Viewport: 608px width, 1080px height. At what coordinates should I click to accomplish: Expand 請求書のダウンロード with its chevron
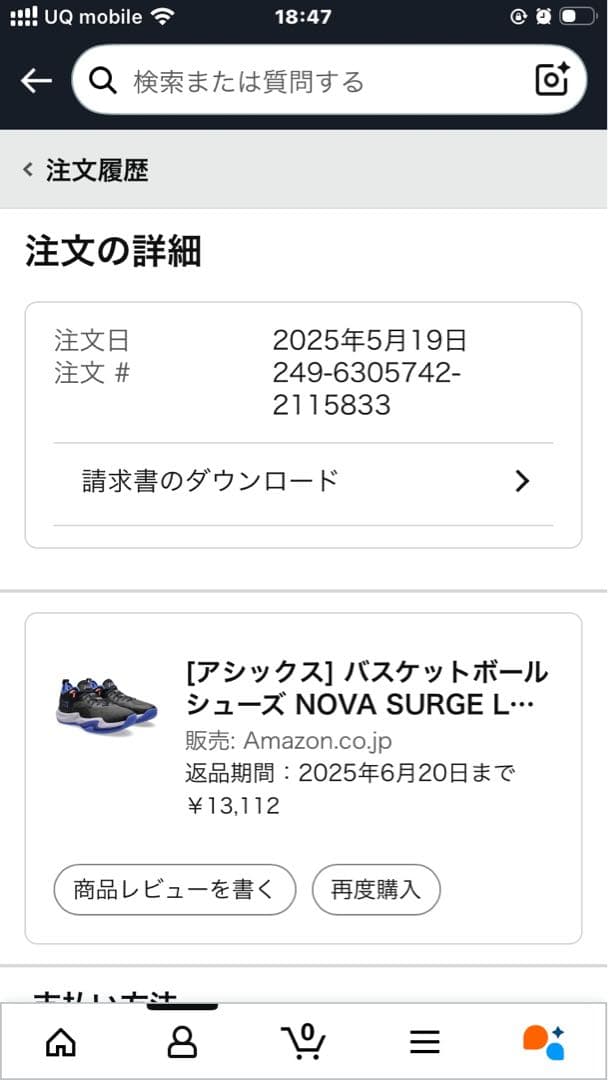coord(521,481)
